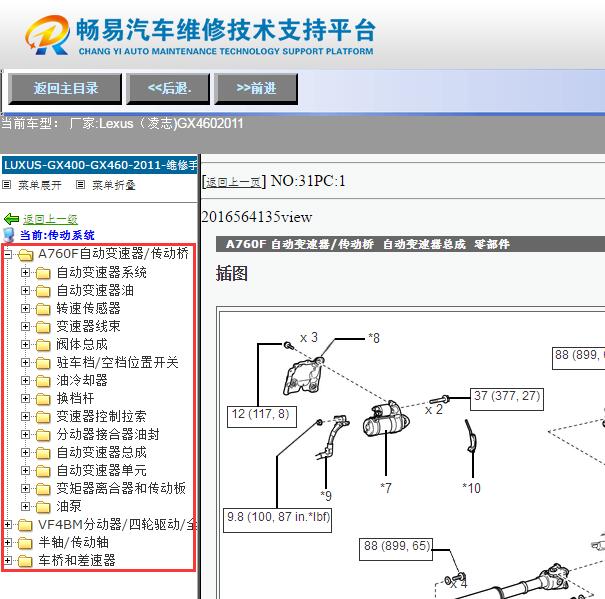605x599 pixels.
Task: Click the 菜单折叠 collapse-all icon
Action: click(80, 184)
